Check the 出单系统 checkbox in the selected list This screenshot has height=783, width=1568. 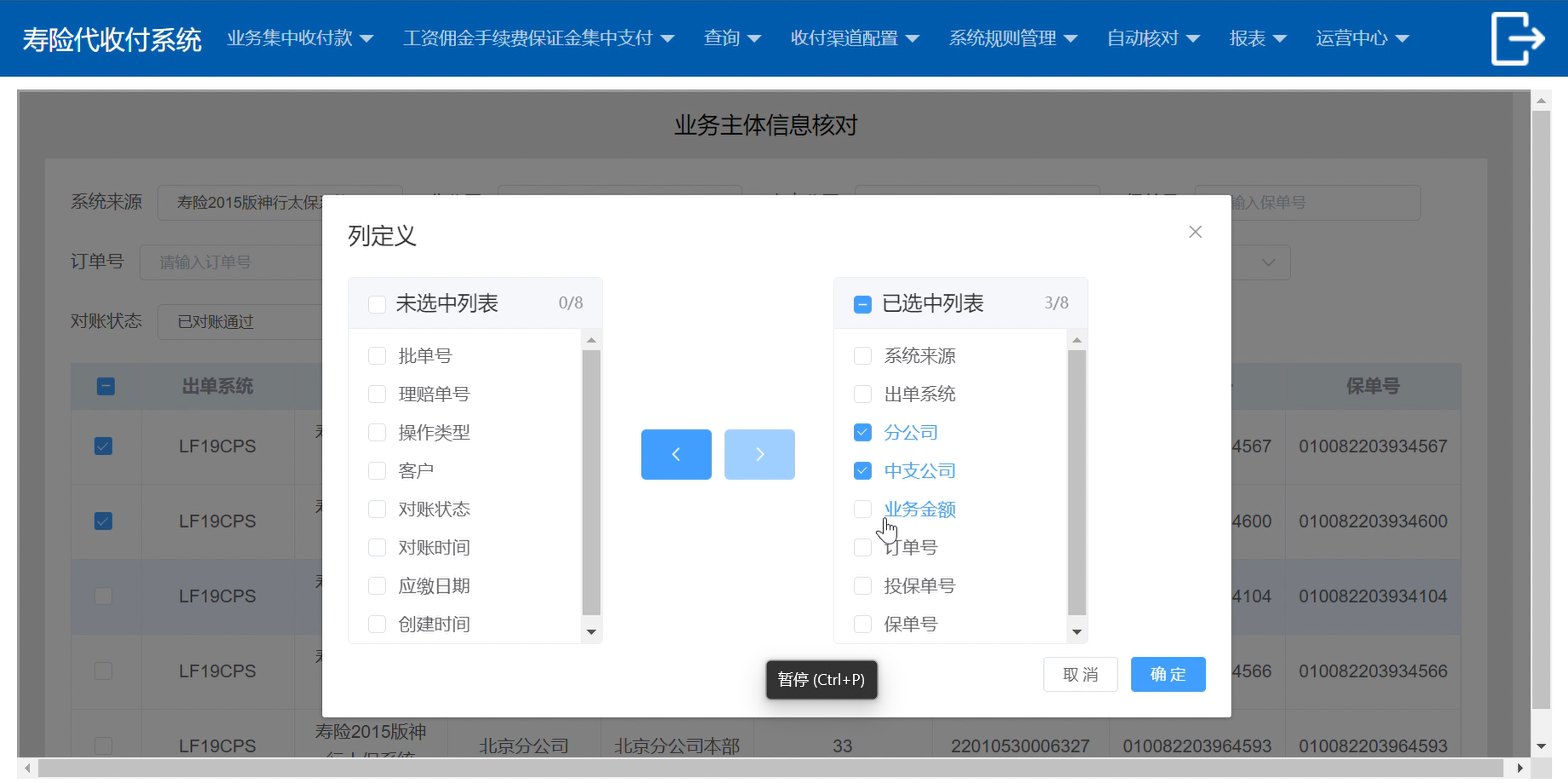862,394
